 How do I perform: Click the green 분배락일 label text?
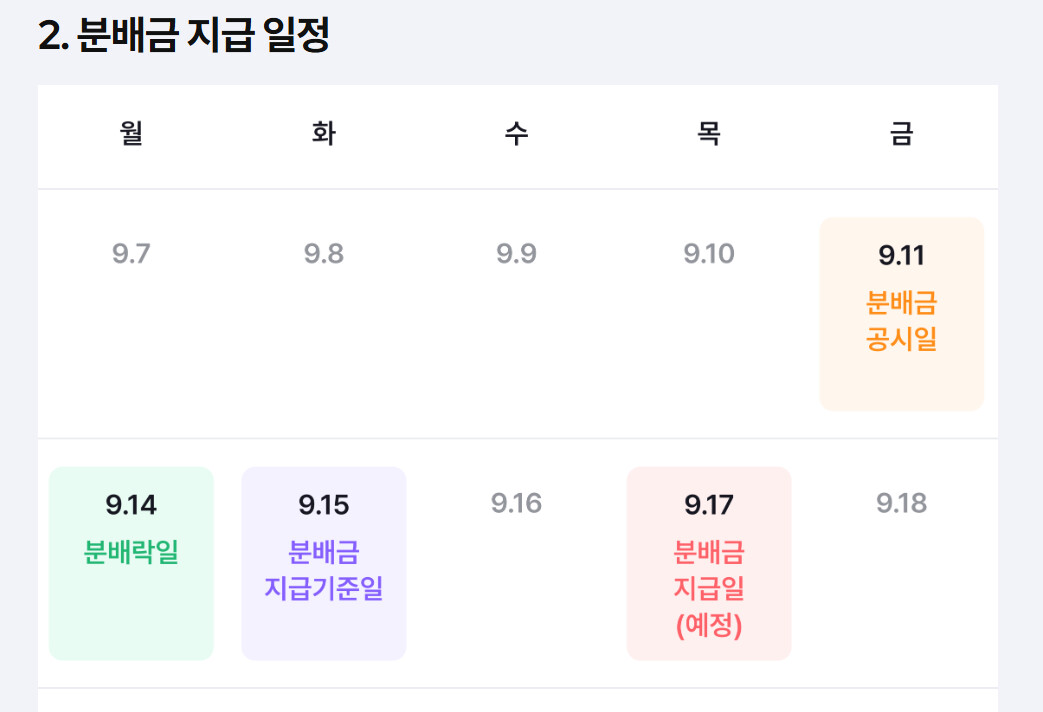coord(131,552)
